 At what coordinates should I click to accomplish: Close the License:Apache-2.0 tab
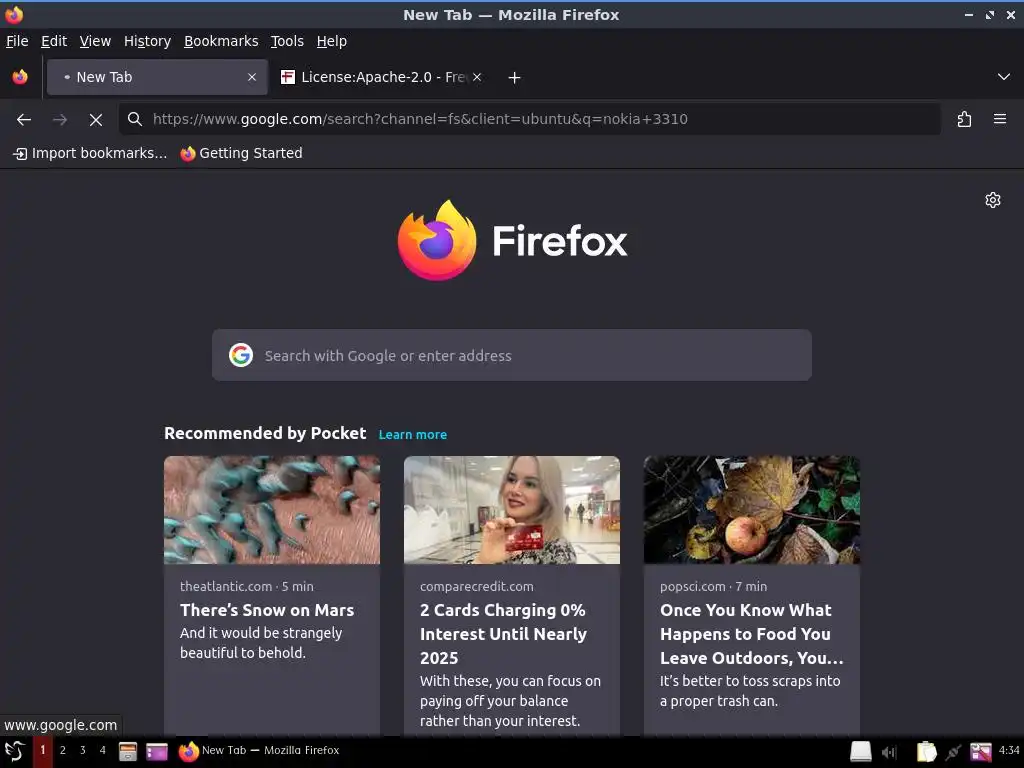click(477, 77)
